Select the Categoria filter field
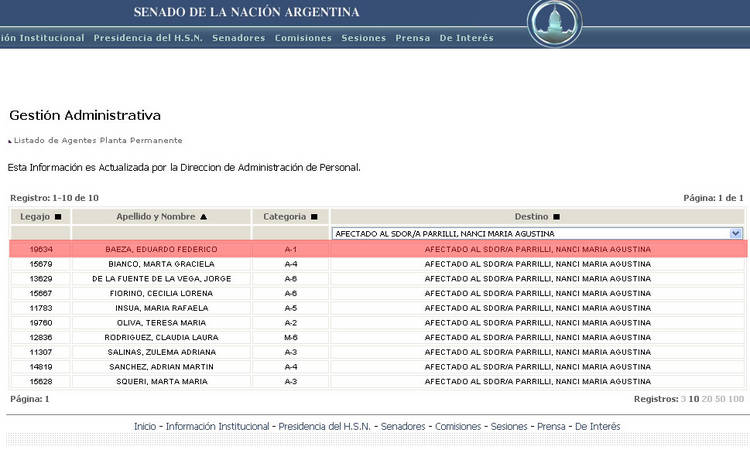Viewport: 750px width, 453px height. tap(290, 233)
